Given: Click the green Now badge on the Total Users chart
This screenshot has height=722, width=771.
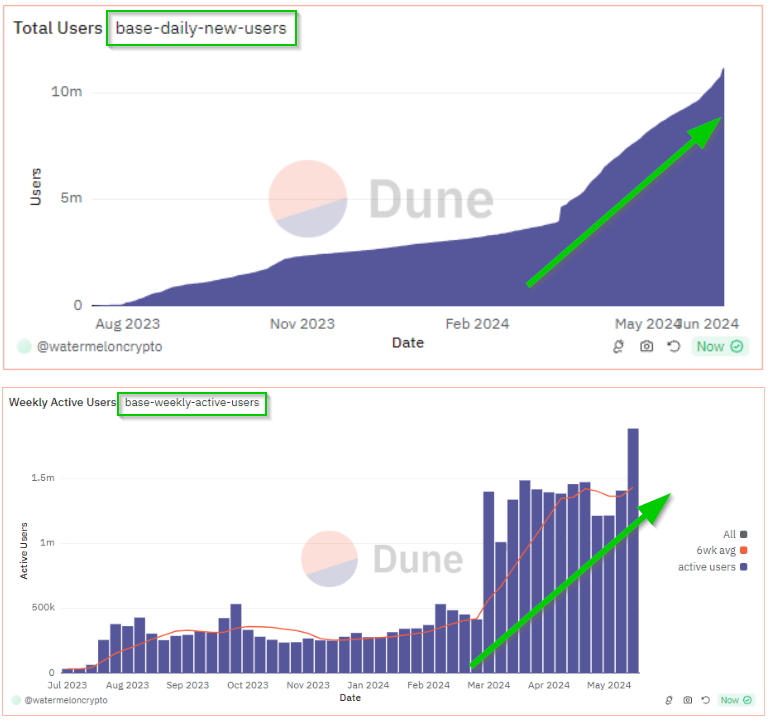Looking at the screenshot, I should (x=720, y=347).
